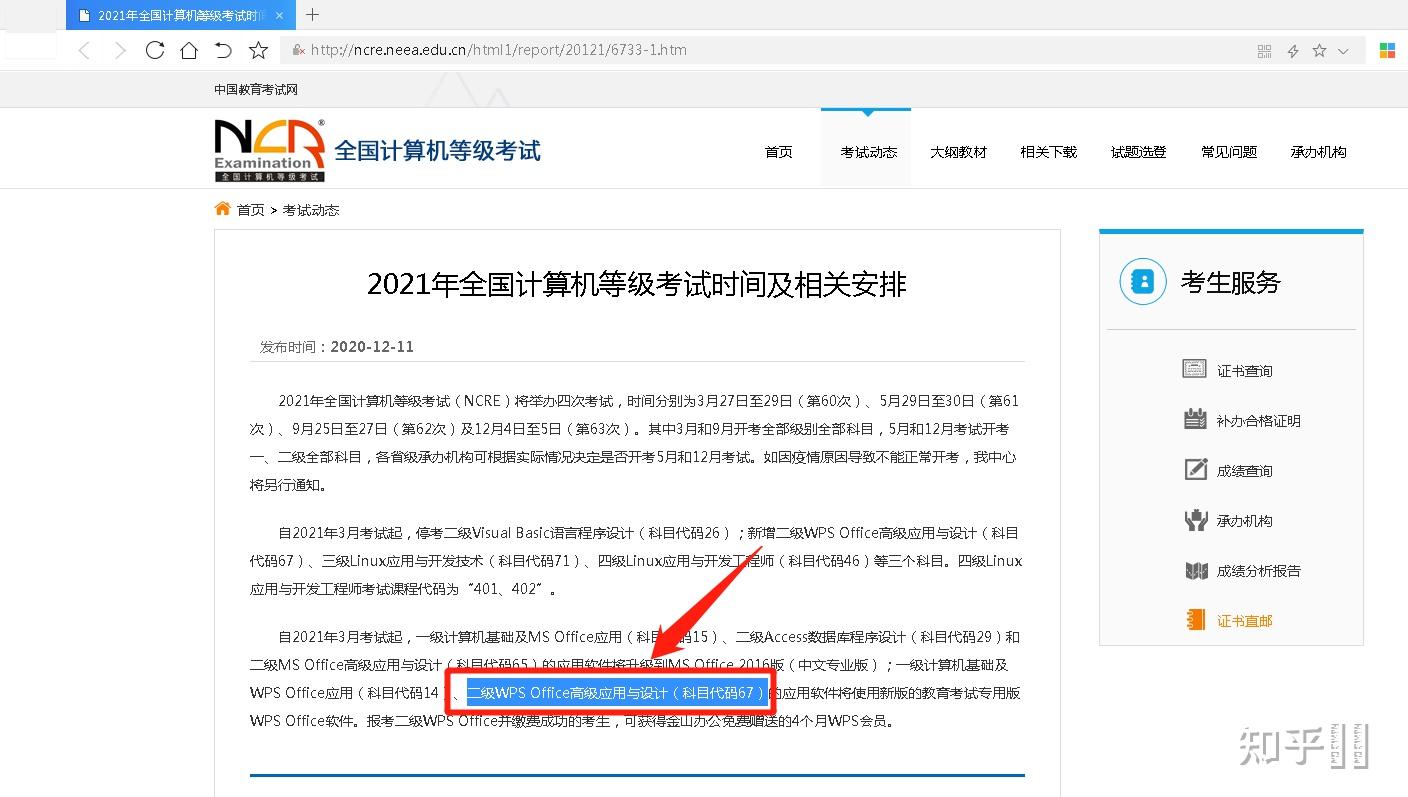The height and width of the screenshot is (797, 1408).
Task: Open the 成绩查询 link
Action: (x=1245, y=471)
